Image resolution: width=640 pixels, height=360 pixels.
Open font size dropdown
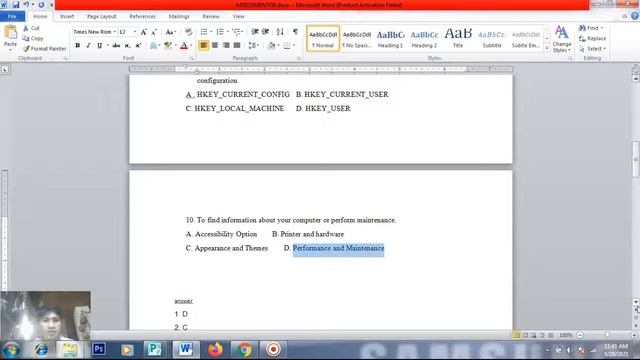click(135, 32)
